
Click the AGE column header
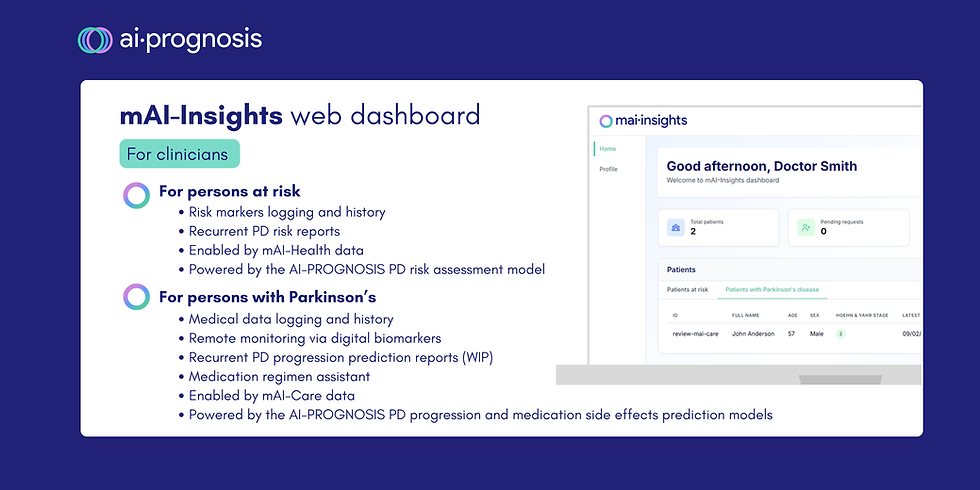coord(792,316)
